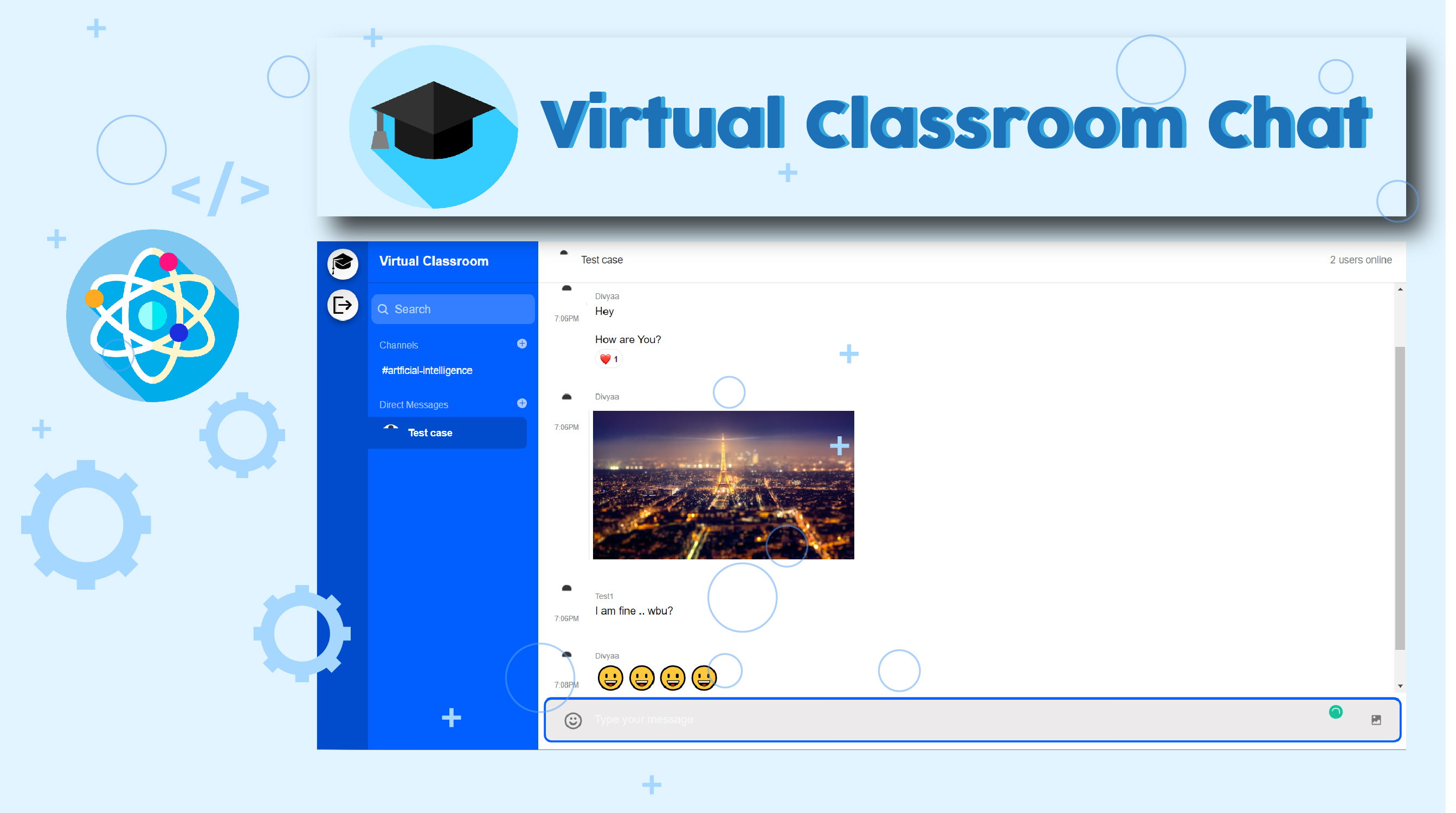Toggle the heart reaction on the How are You message
Image resolution: width=1456 pixels, height=813 pixels.
609,358
